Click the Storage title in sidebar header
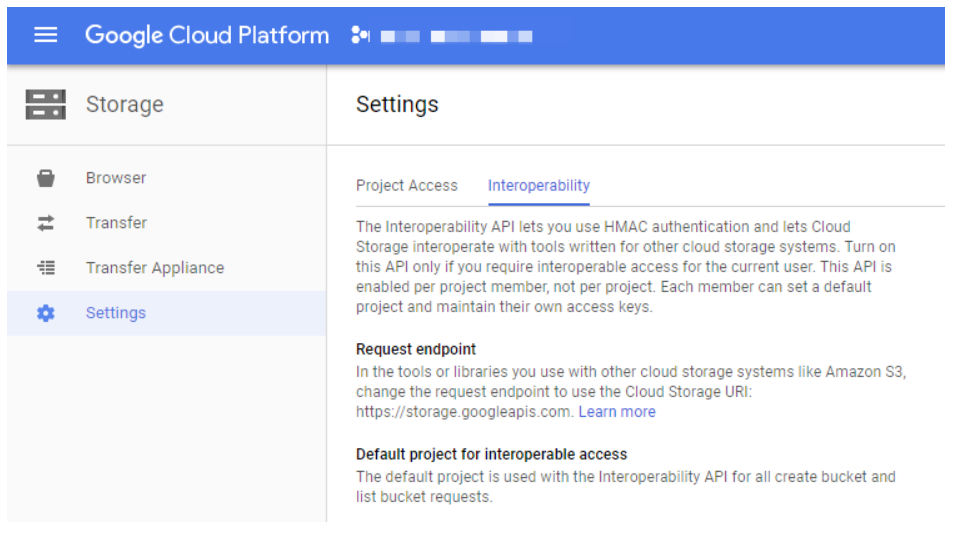 click(x=125, y=104)
